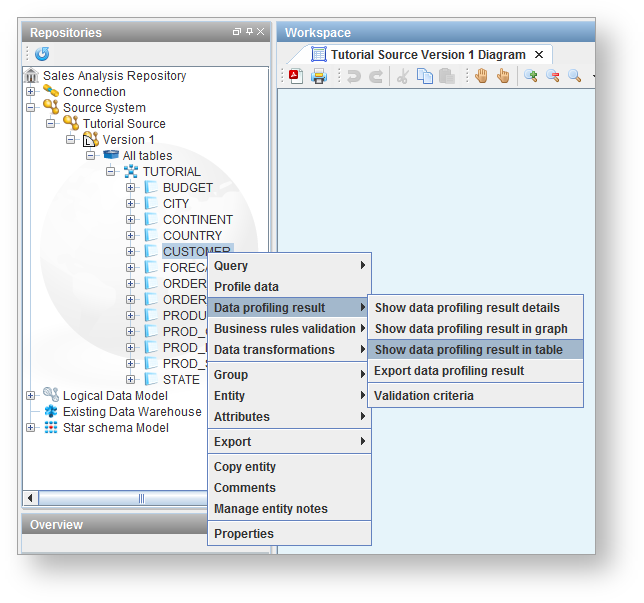The height and width of the screenshot is (603, 644).
Task: Click the cut scissors icon
Action: coord(402,76)
